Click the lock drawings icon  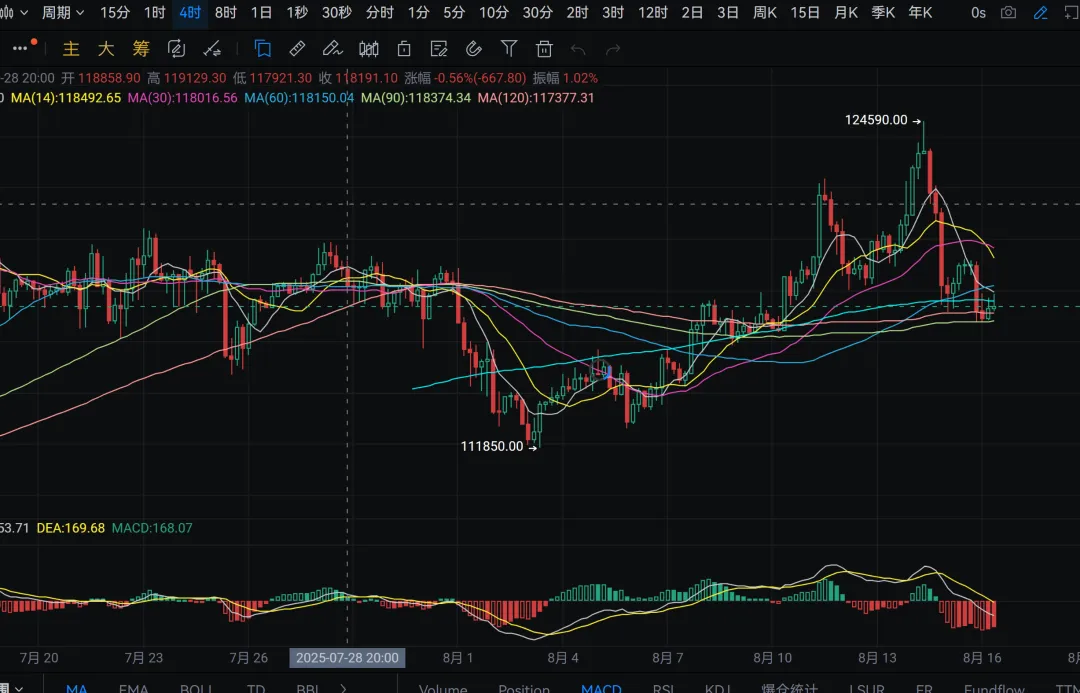point(404,48)
